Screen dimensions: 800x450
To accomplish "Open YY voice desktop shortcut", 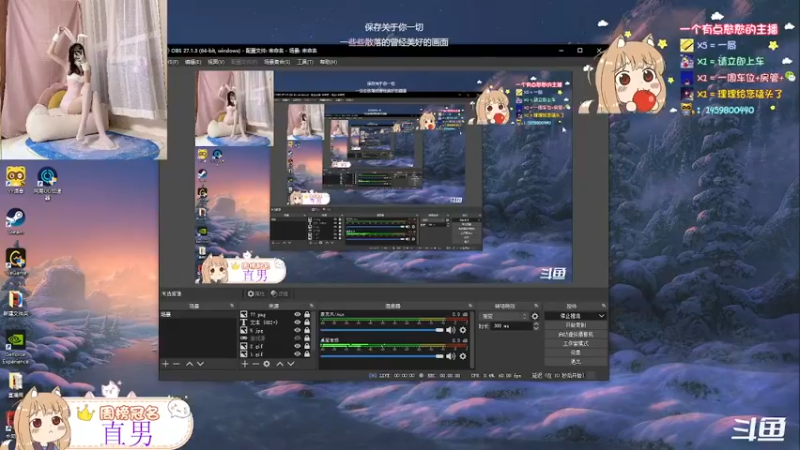I will (x=15, y=179).
